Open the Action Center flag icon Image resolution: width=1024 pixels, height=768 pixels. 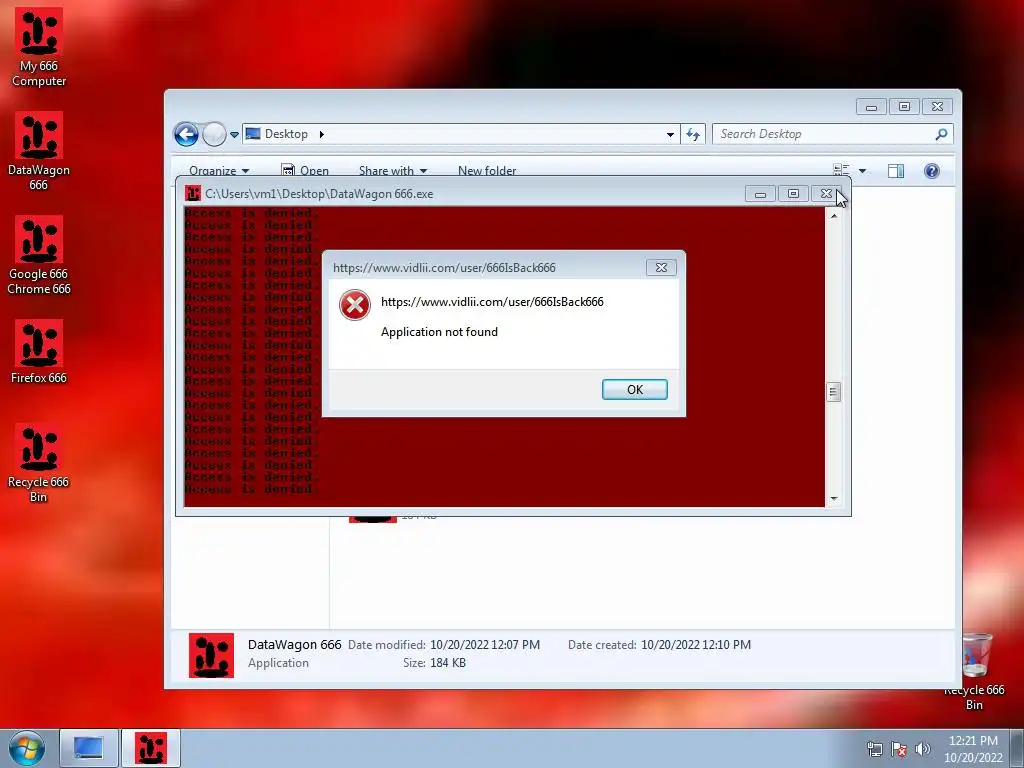pos(899,749)
